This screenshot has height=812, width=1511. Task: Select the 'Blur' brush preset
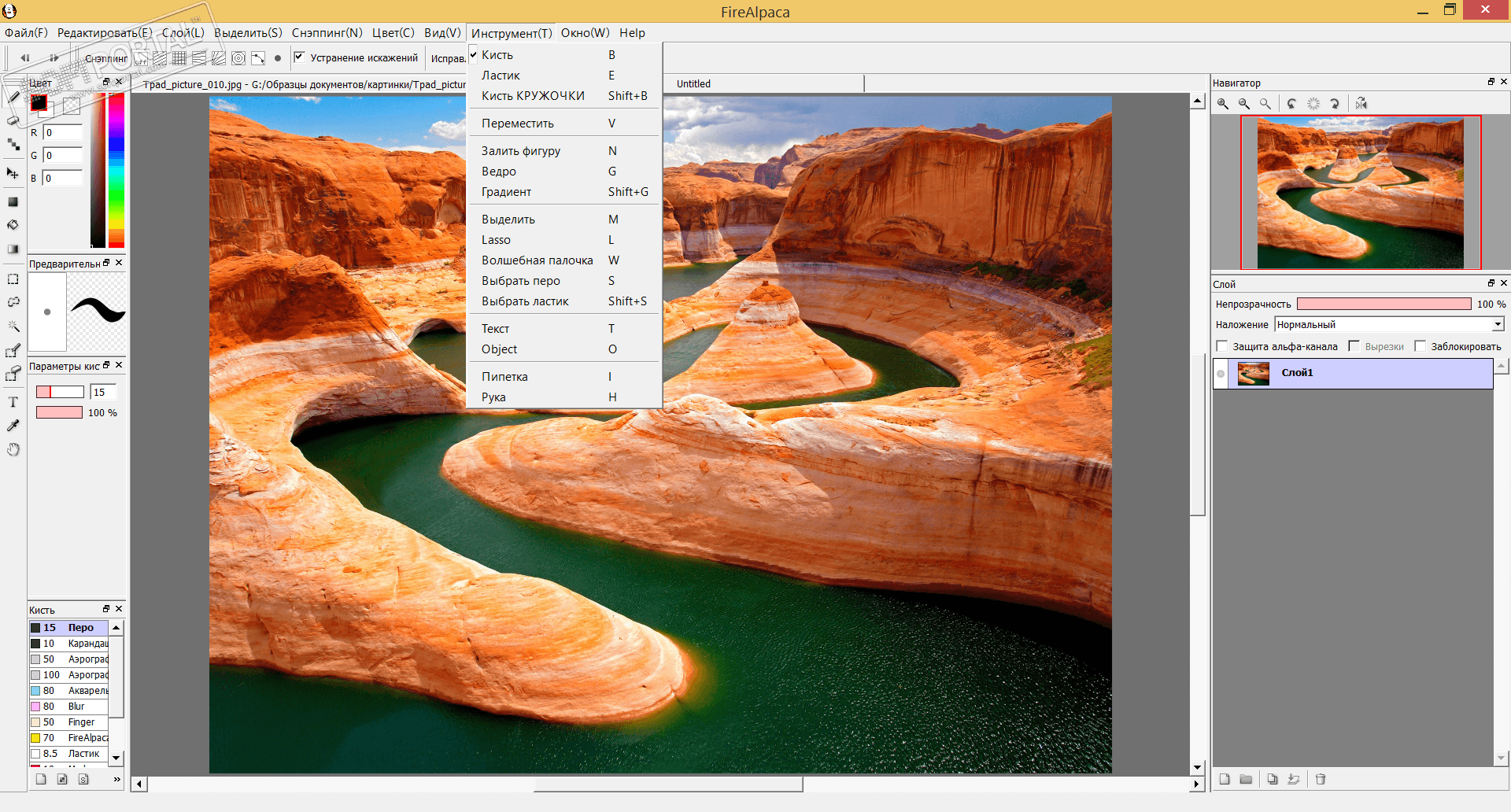click(x=68, y=707)
